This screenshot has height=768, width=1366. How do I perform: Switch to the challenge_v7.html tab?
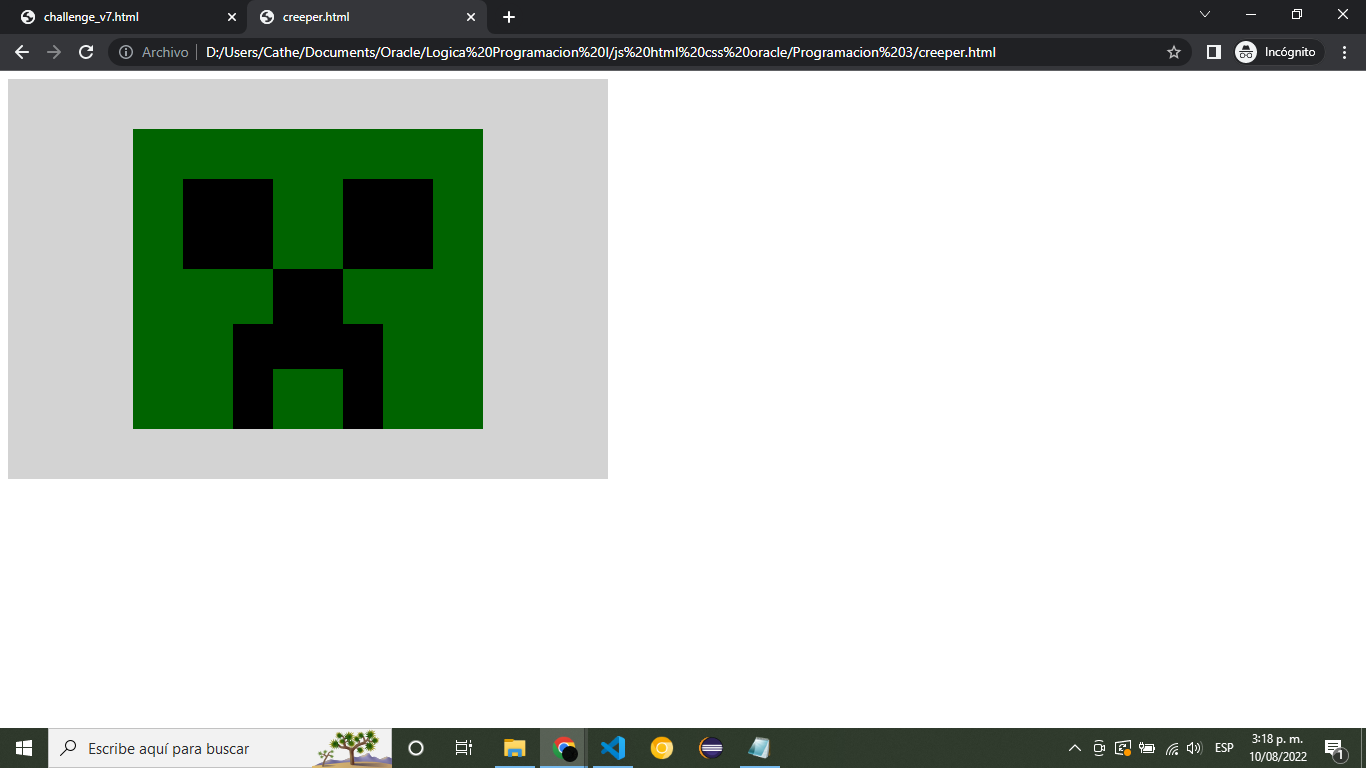pyautogui.click(x=128, y=17)
